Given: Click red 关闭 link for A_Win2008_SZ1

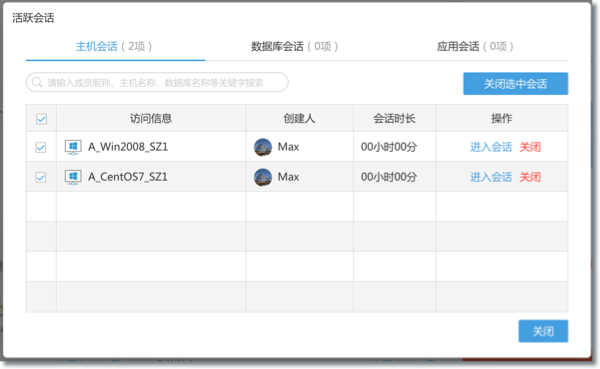Looking at the screenshot, I should [530, 147].
